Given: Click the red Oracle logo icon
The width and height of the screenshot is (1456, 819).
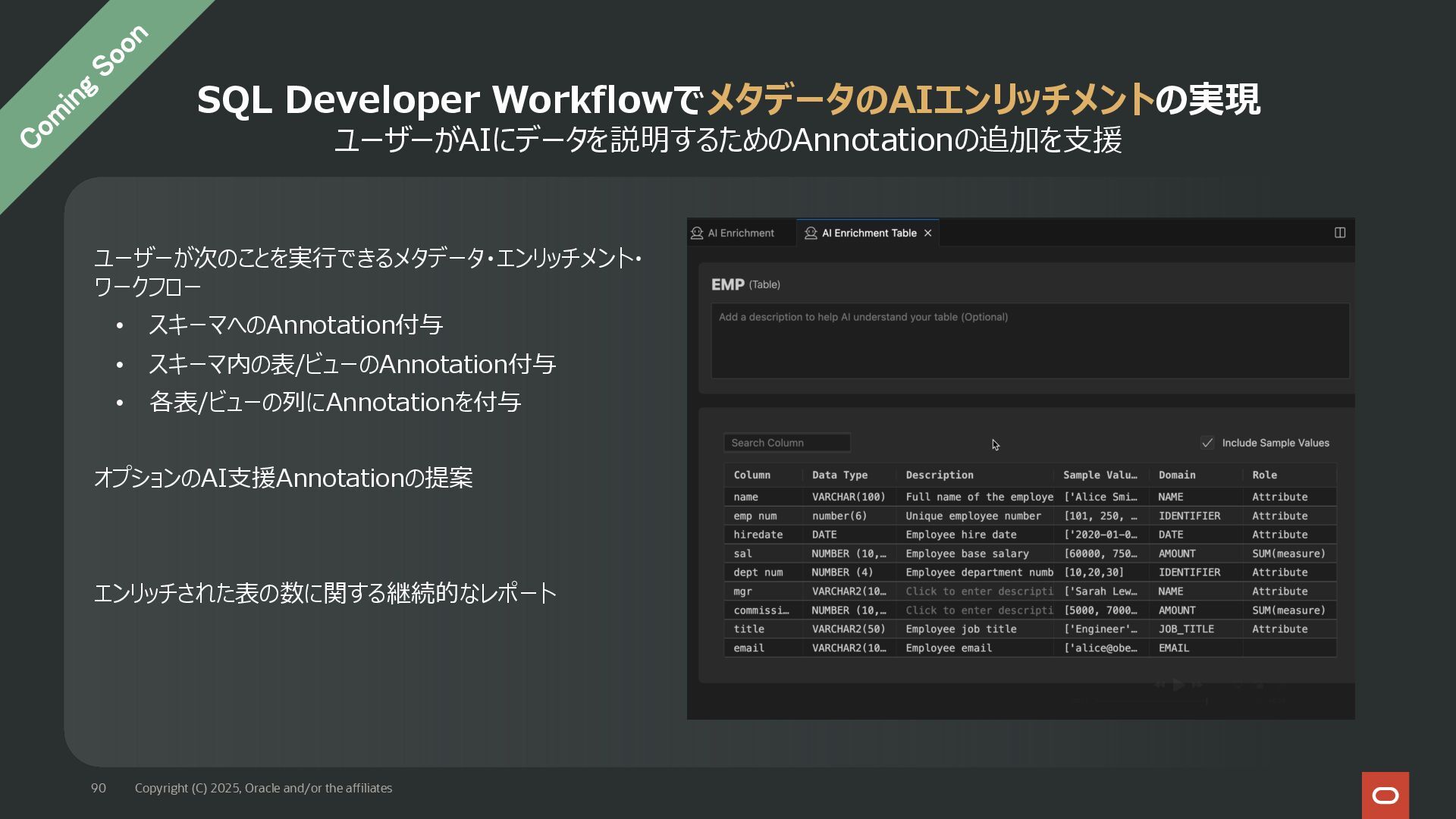Looking at the screenshot, I should tap(1385, 795).
